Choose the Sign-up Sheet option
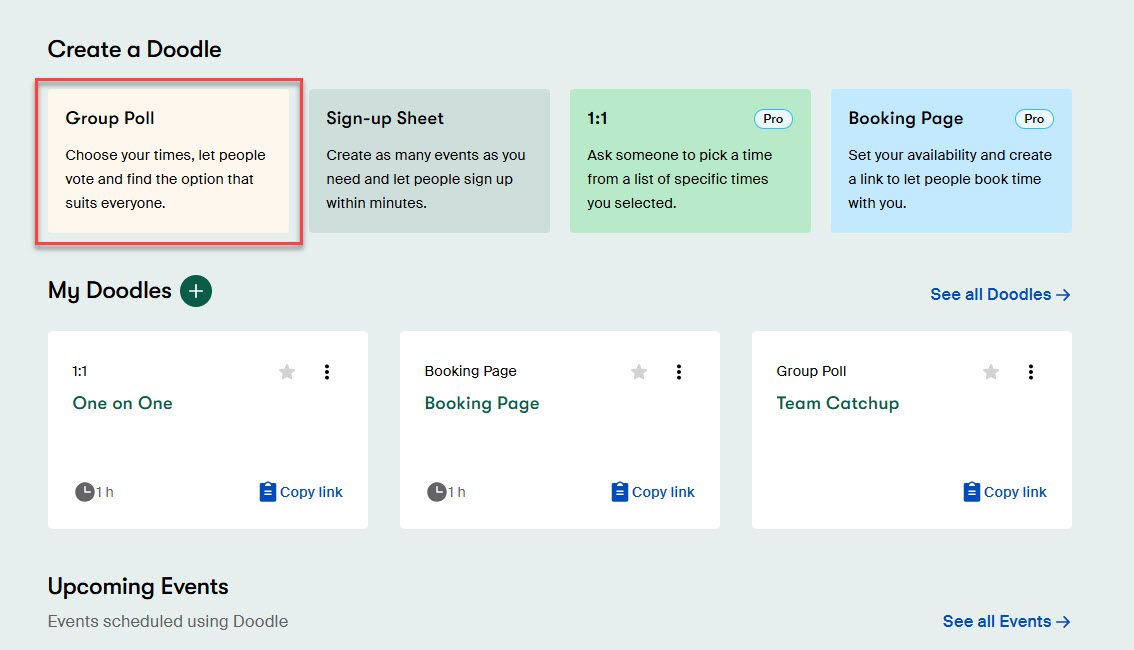Image resolution: width=1134 pixels, height=650 pixels. pyautogui.click(x=429, y=161)
